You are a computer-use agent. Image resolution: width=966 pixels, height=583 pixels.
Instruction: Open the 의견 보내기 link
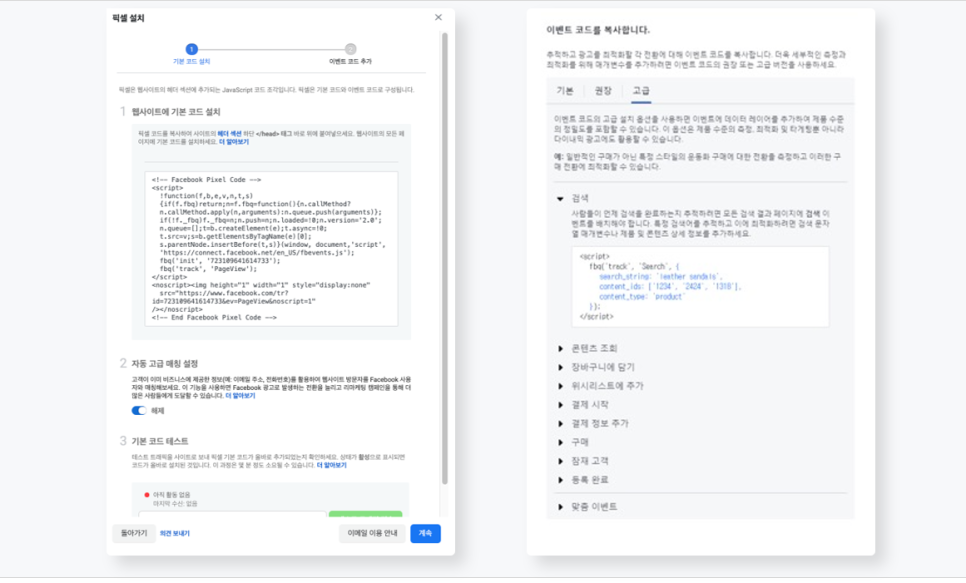pos(174,534)
